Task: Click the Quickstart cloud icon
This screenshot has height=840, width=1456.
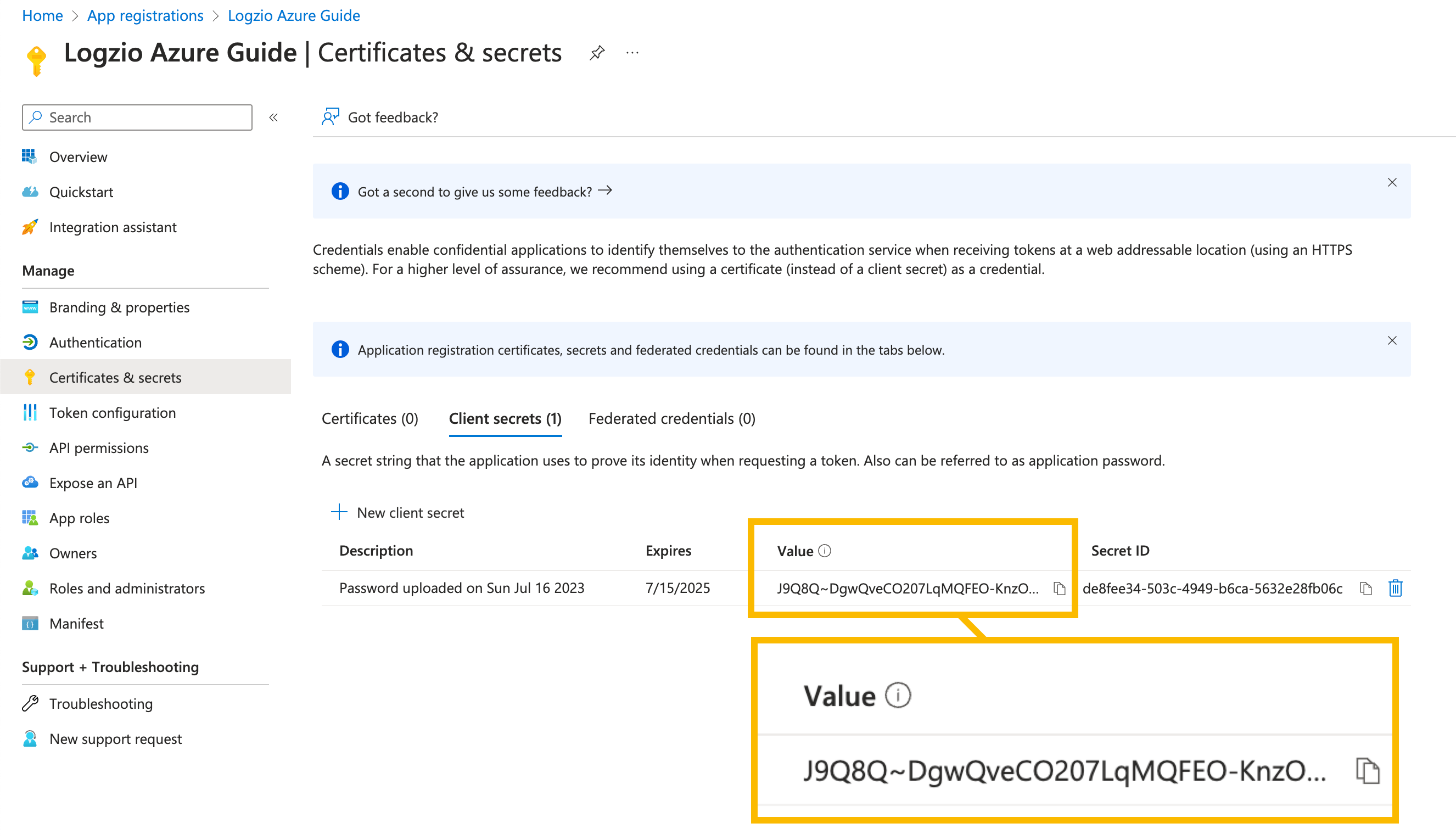Action: [x=30, y=192]
